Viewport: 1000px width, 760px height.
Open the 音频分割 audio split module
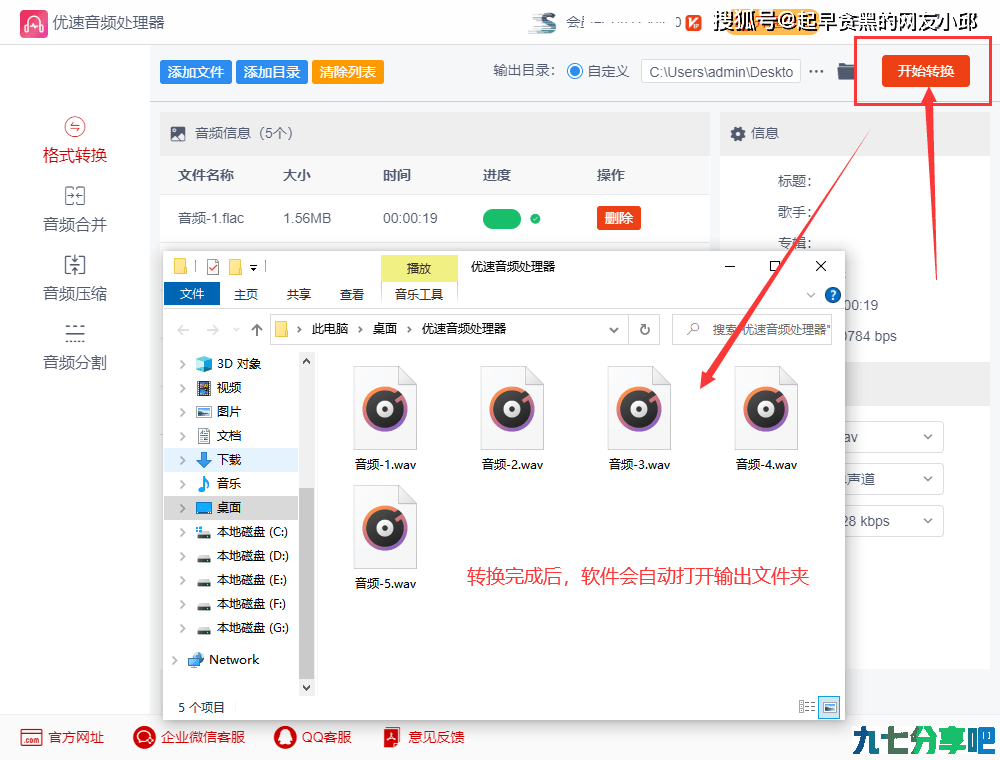pyautogui.click(x=75, y=347)
